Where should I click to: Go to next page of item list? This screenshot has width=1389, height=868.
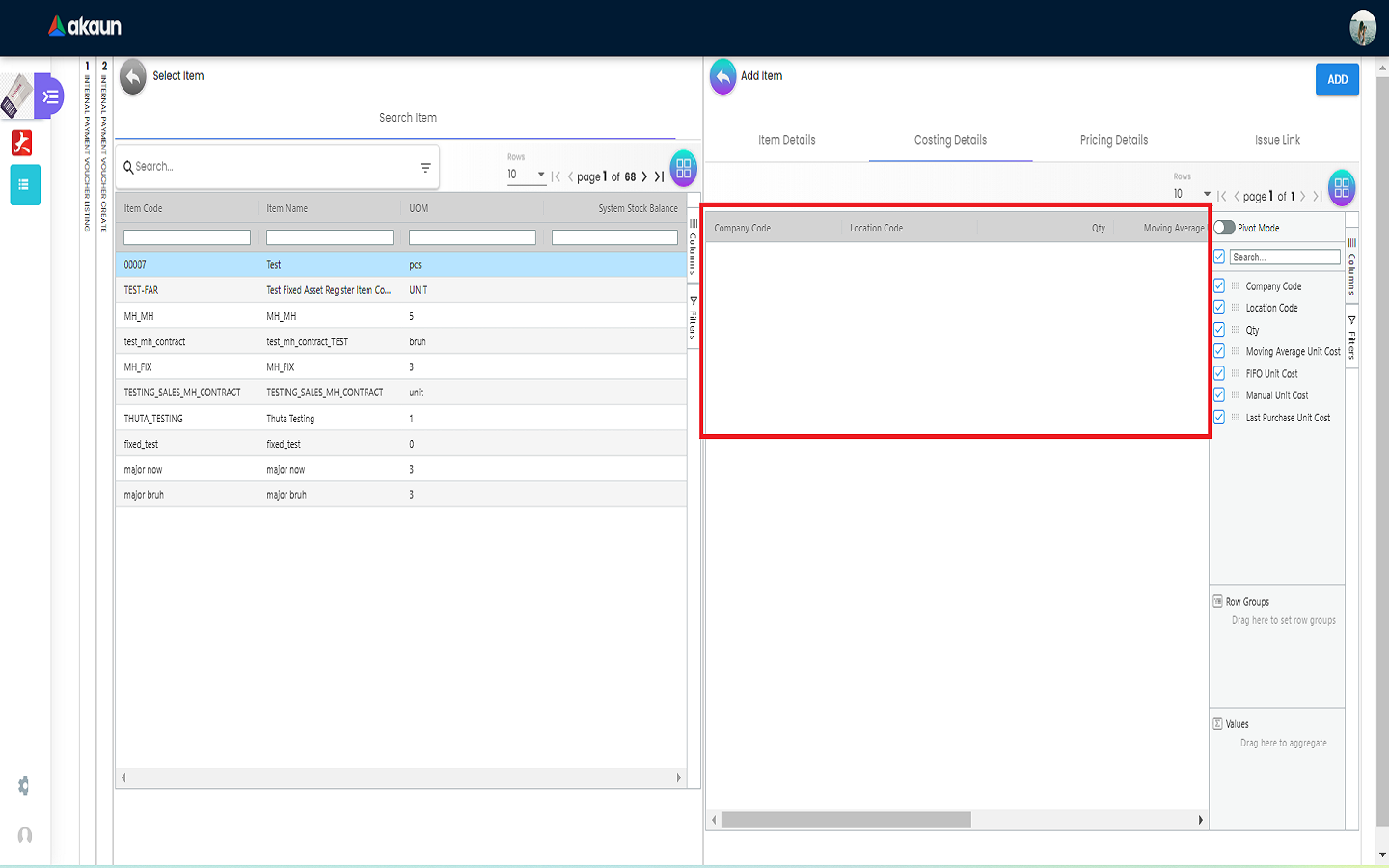tap(644, 176)
